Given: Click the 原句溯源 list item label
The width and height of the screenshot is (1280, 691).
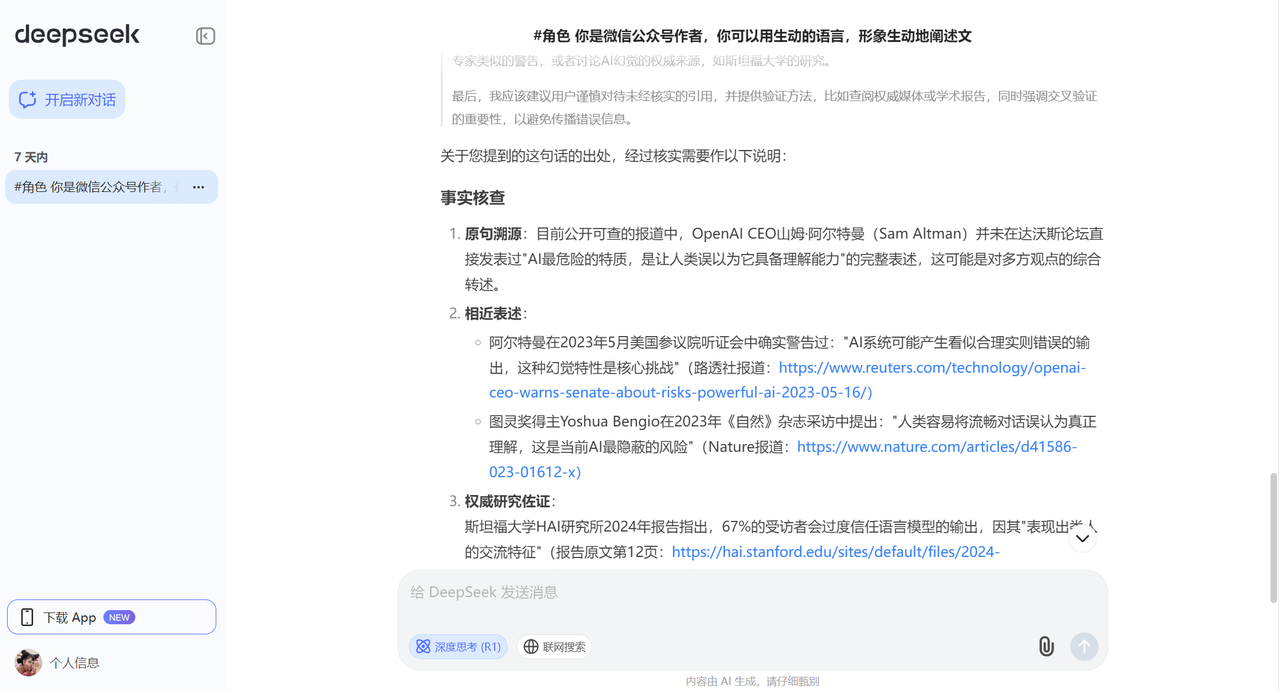Looking at the screenshot, I should [x=493, y=234].
